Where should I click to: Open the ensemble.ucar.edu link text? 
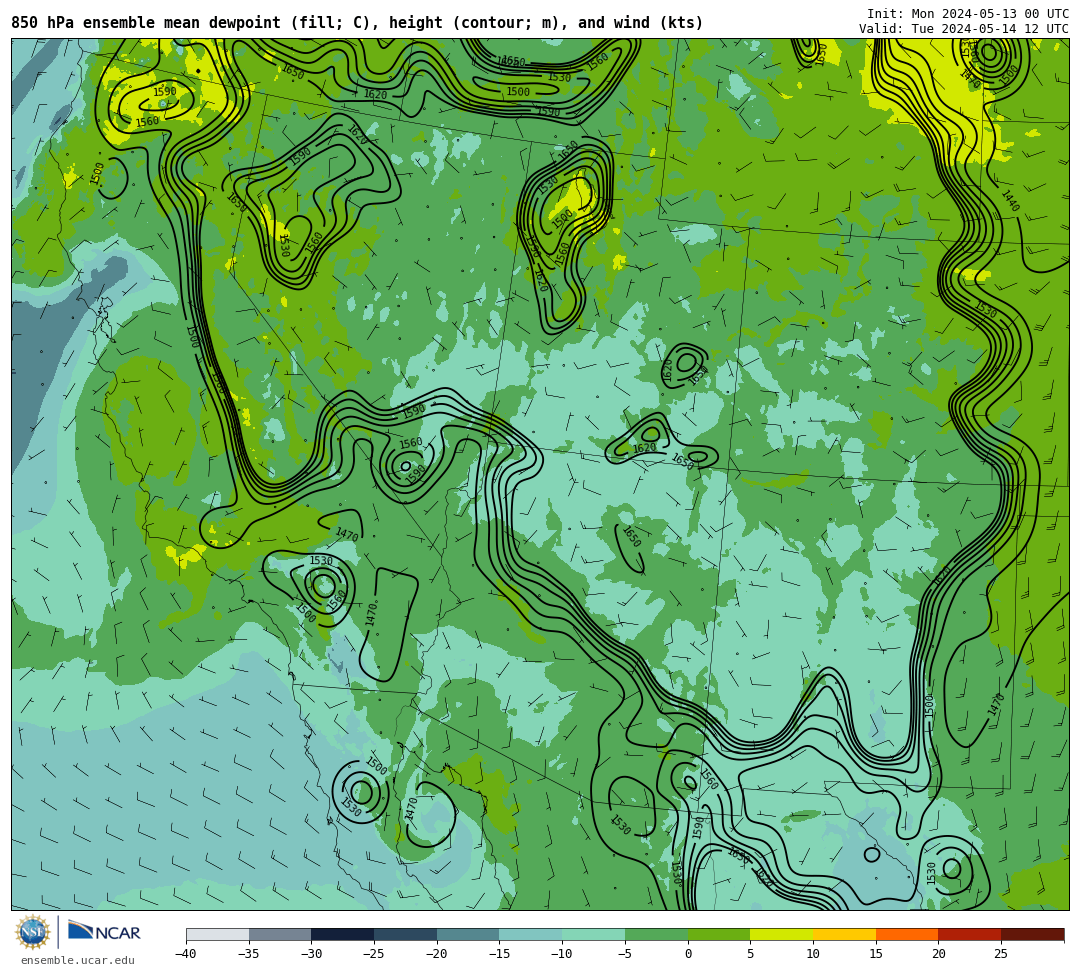[78, 960]
